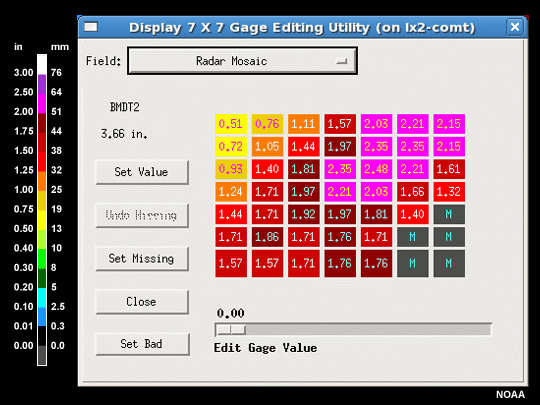This screenshot has height=405, width=540.
Task: Select the dark red 1.86 cell
Action: pyautogui.click(x=267, y=237)
